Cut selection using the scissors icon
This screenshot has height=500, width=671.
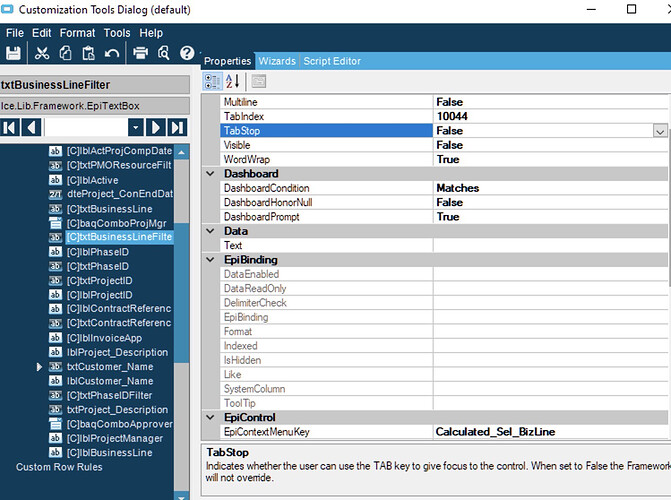(x=42, y=53)
